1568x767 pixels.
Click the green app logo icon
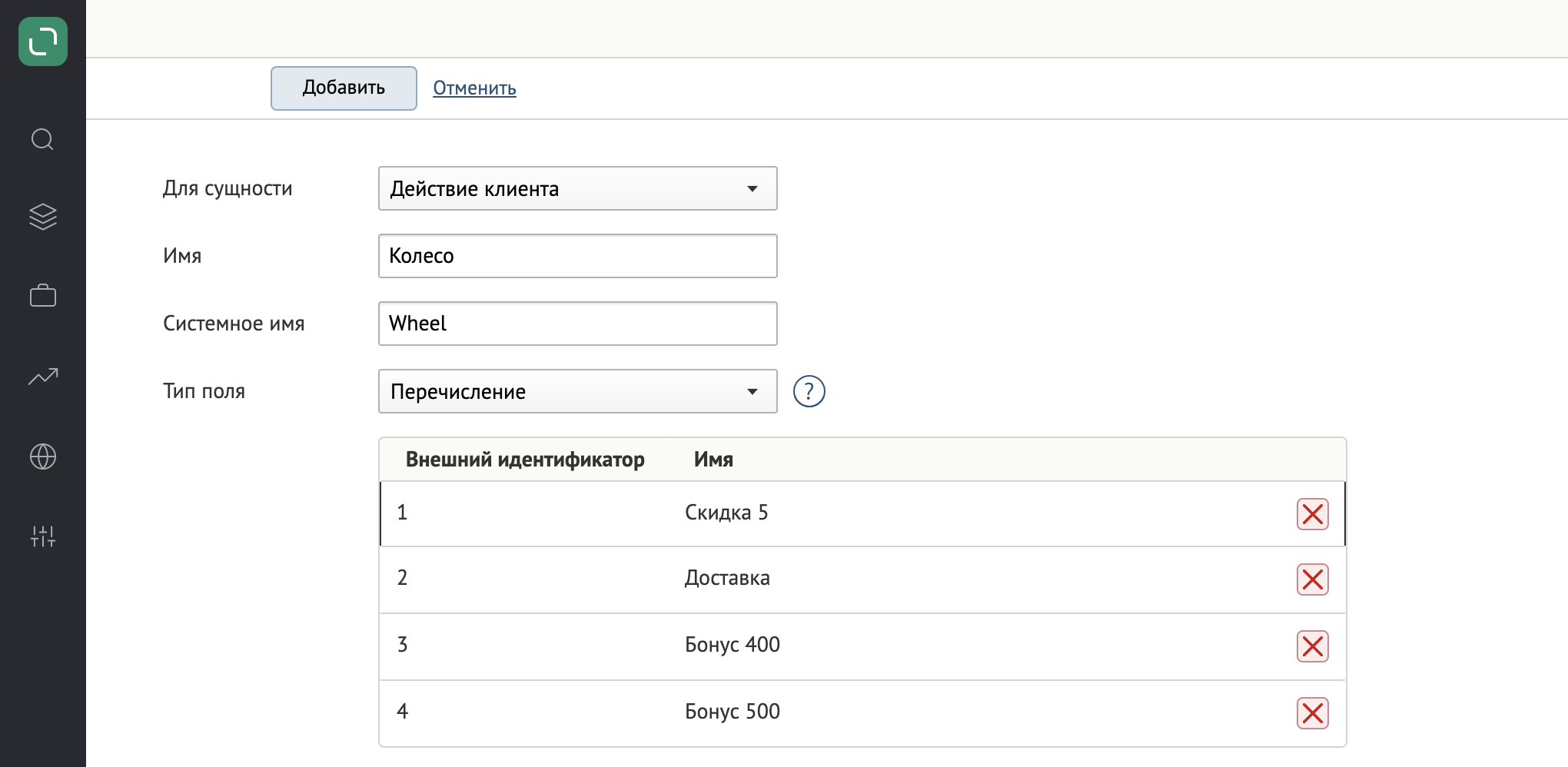[43, 42]
